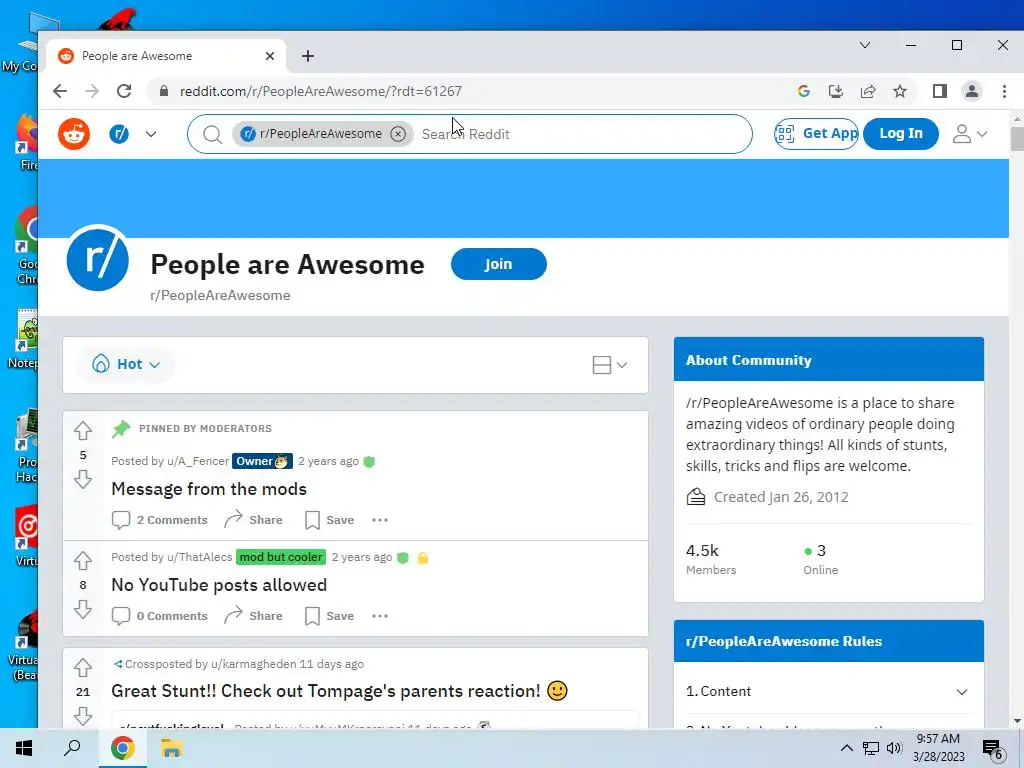Screen dimensions: 1024x768
Task: Close the People are Awesome tab
Action: tap(270, 56)
